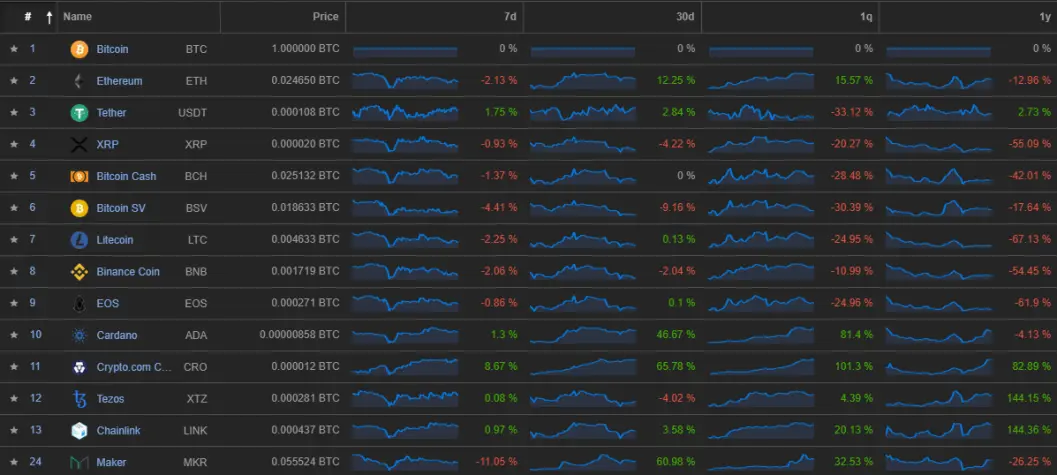
Task: Click the EOS logo icon
Action: [x=80, y=303]
